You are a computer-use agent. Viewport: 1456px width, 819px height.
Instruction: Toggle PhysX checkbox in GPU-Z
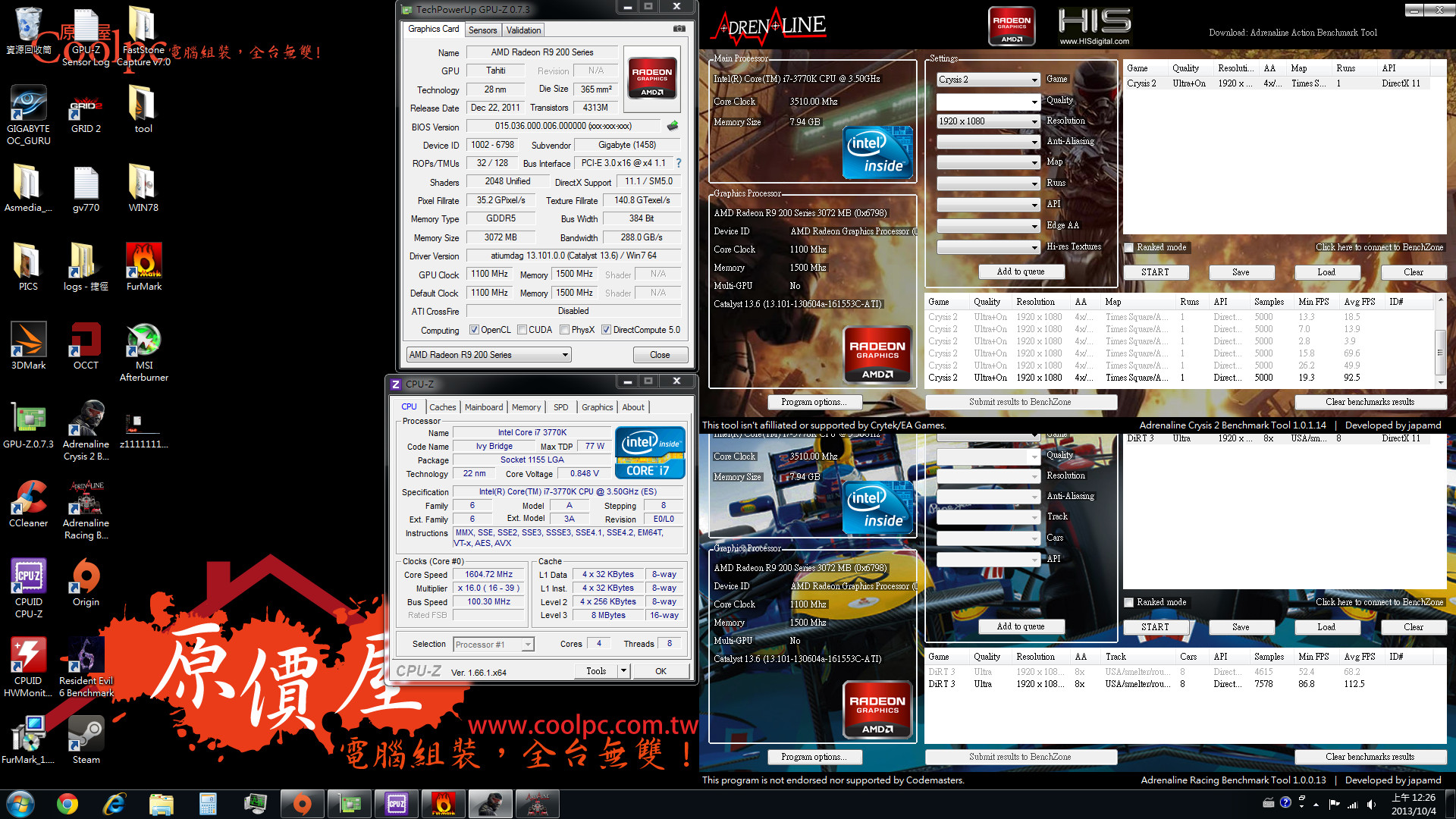pos(564,330)
